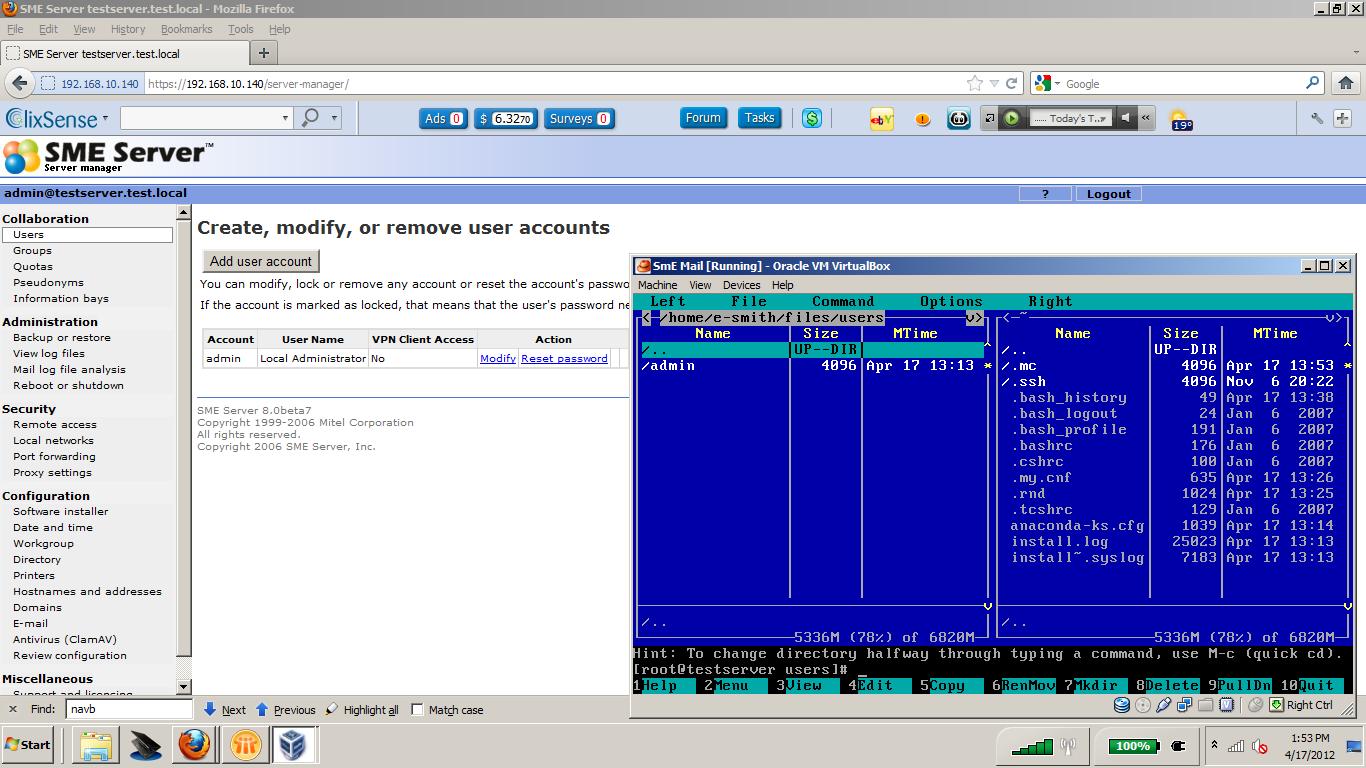
Task: Open the ClixSense search dropdown arrow
Action: (284, 117)
